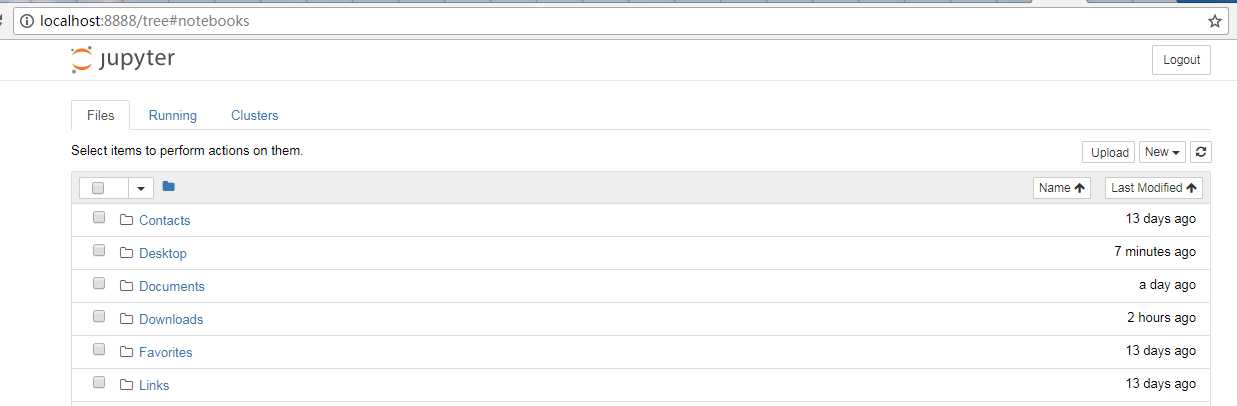Open the Favorites folder link
Image resolution: width=1237 pixels, height=406 pixels.
point(166,352)
